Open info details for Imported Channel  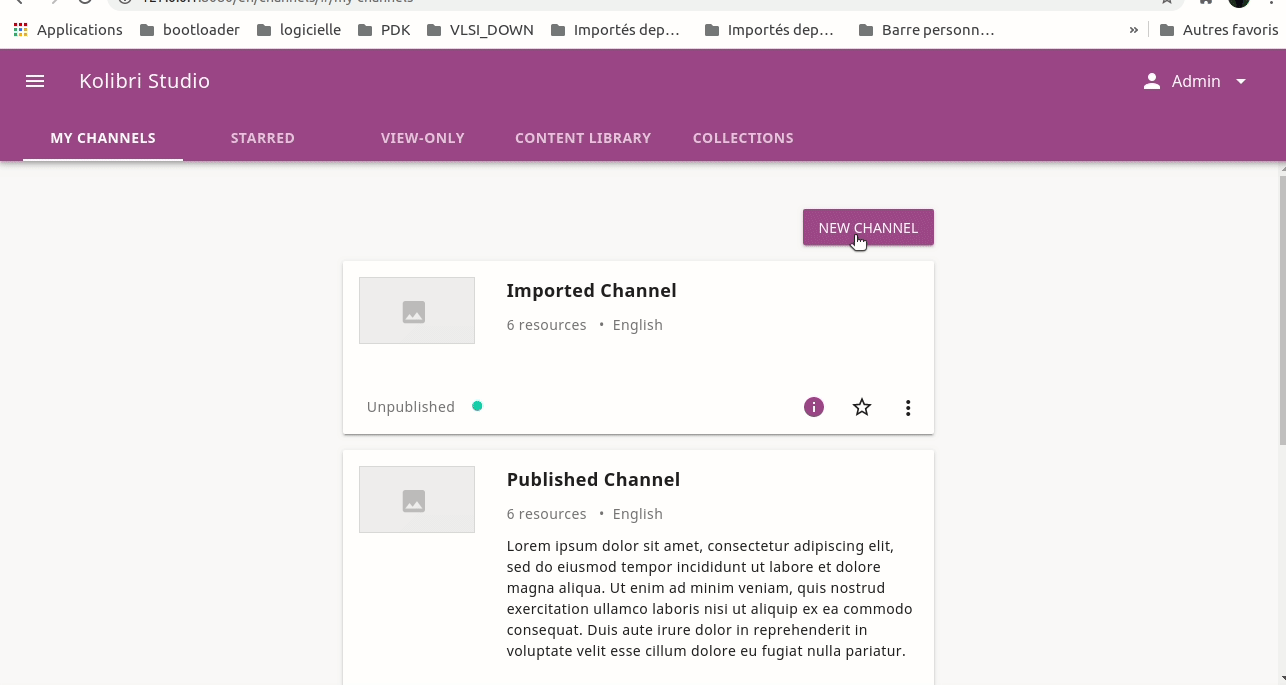click(x=814, y=407)
